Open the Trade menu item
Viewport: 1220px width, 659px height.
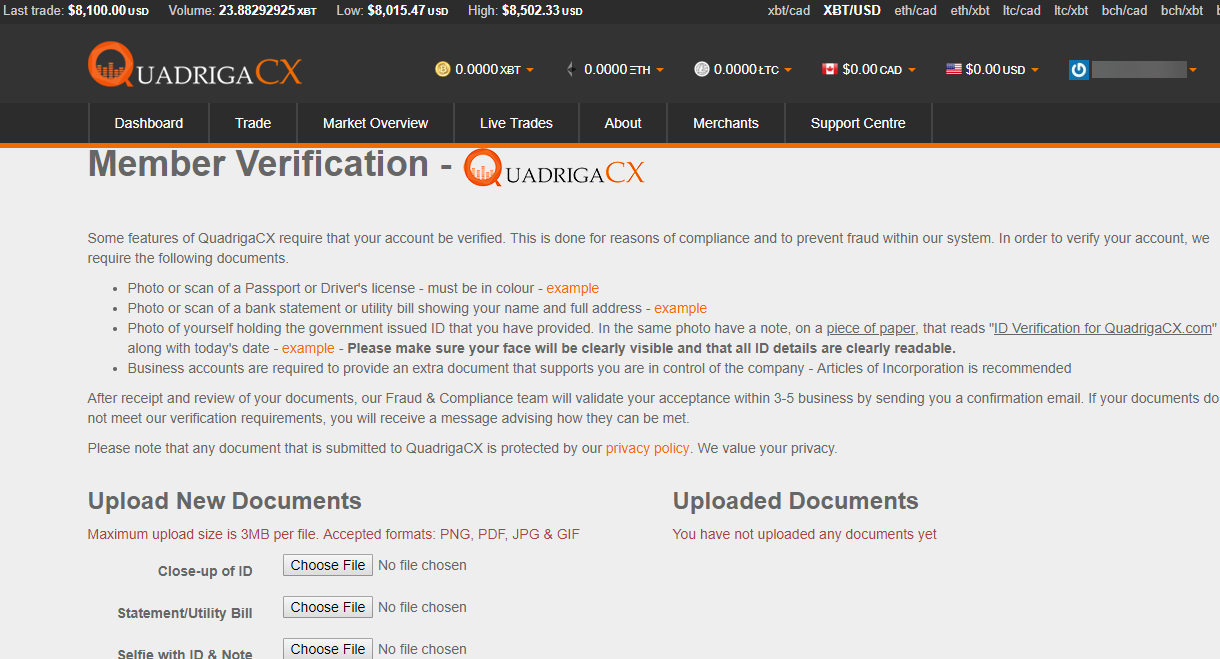253,123
